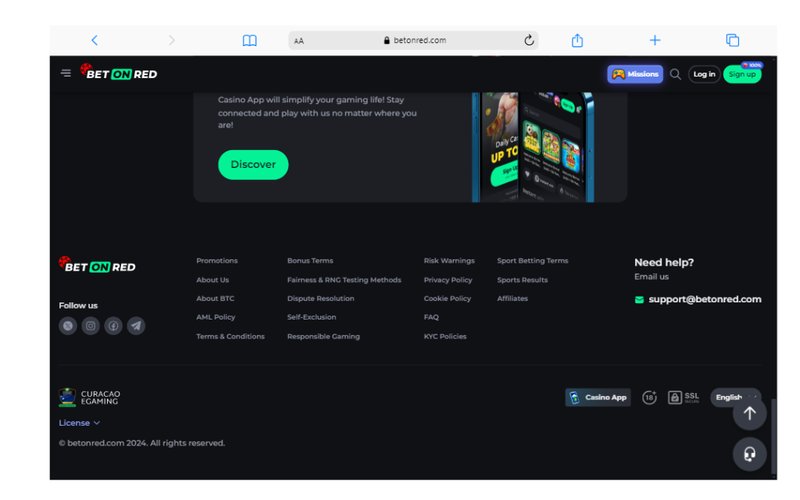Expand the License dropdown

[79, 423]
